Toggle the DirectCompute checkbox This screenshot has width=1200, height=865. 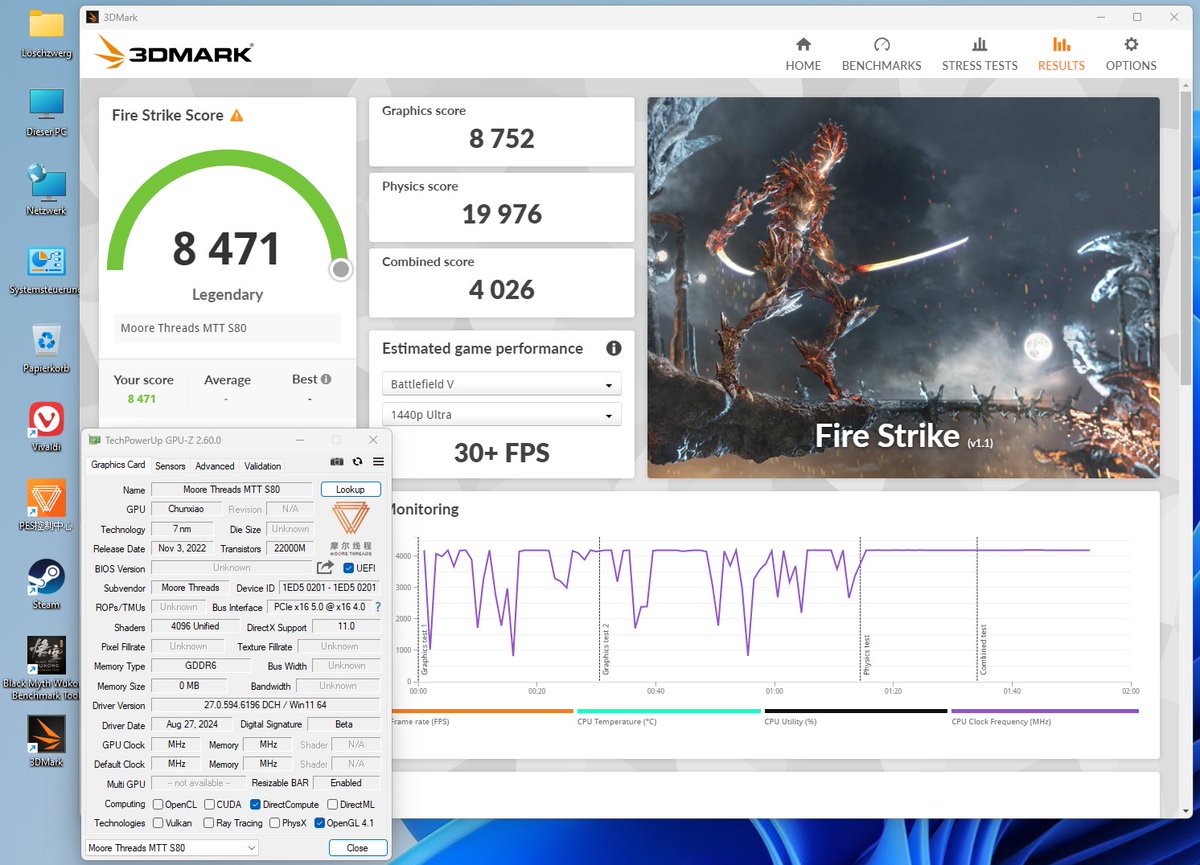(255, 804)
